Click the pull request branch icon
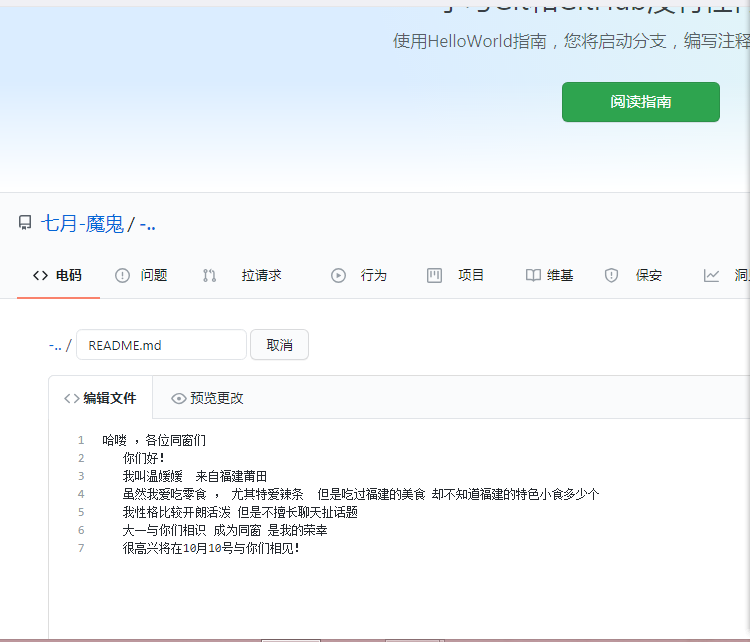Image resolution: width=750 pixels, height=642 pixels. pyautogui.click(x=209, y=276)
